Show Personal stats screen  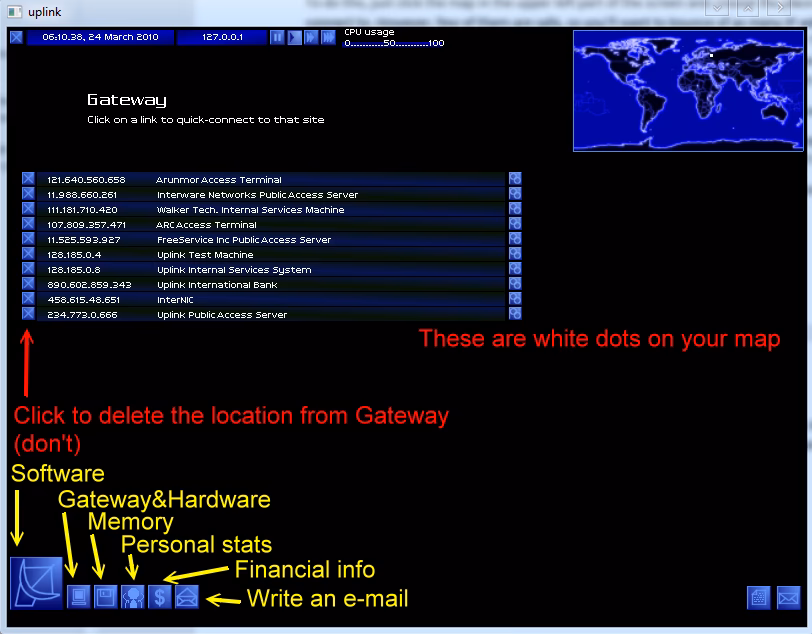click(133, 597)
